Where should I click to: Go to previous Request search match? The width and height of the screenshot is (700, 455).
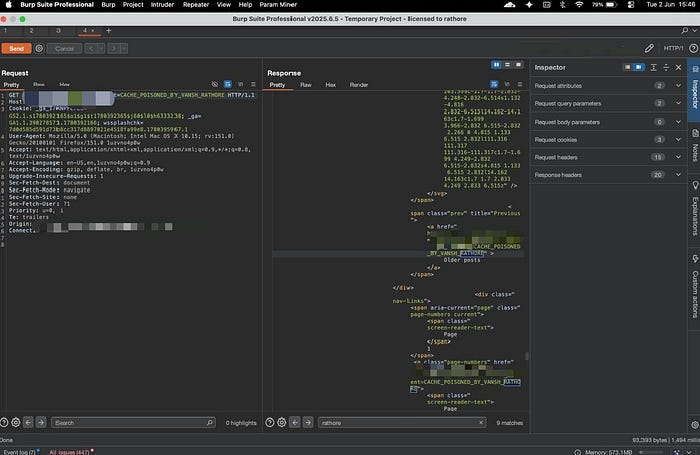[28, 422]
